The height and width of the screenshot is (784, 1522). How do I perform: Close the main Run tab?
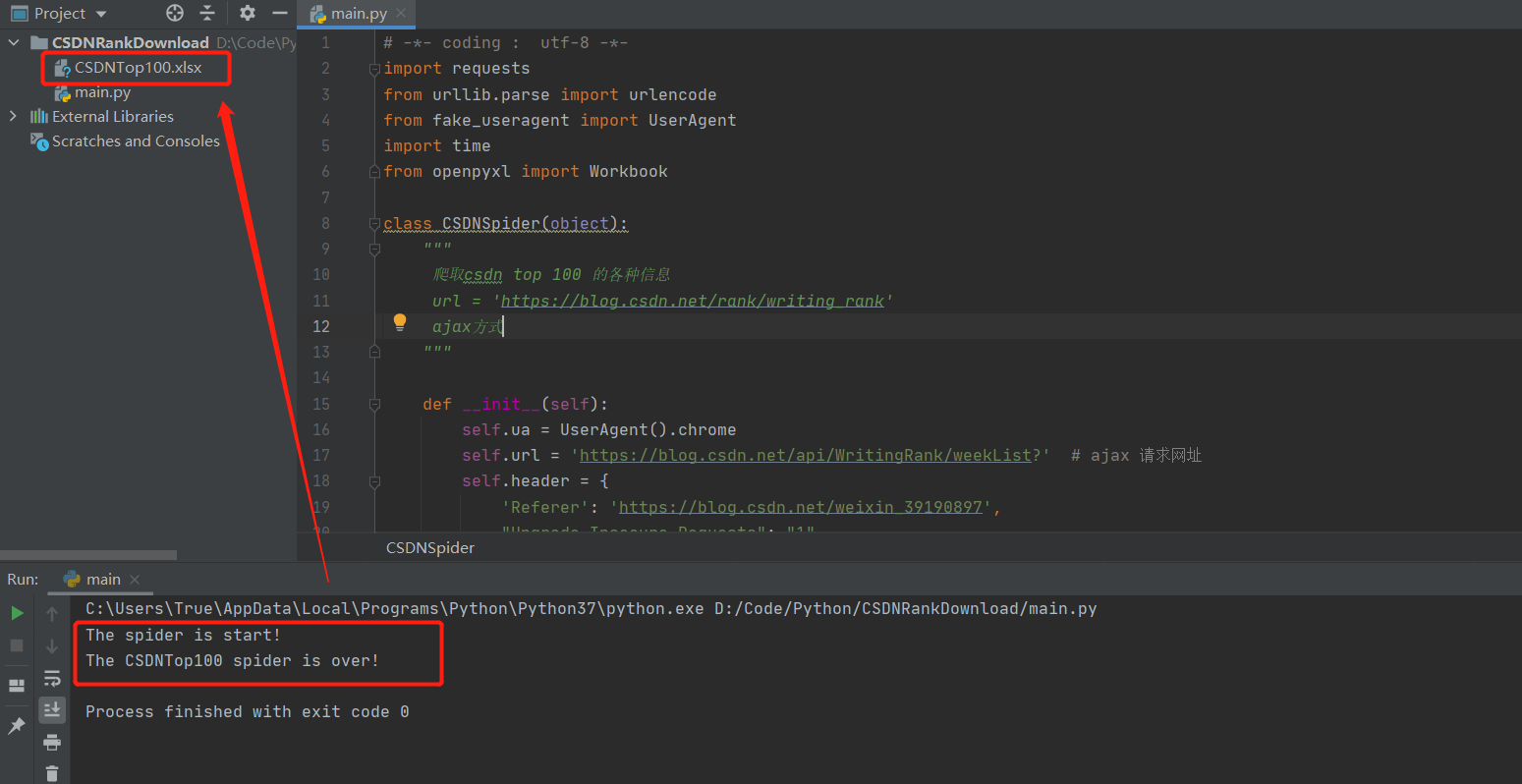[x=135, y=580]
